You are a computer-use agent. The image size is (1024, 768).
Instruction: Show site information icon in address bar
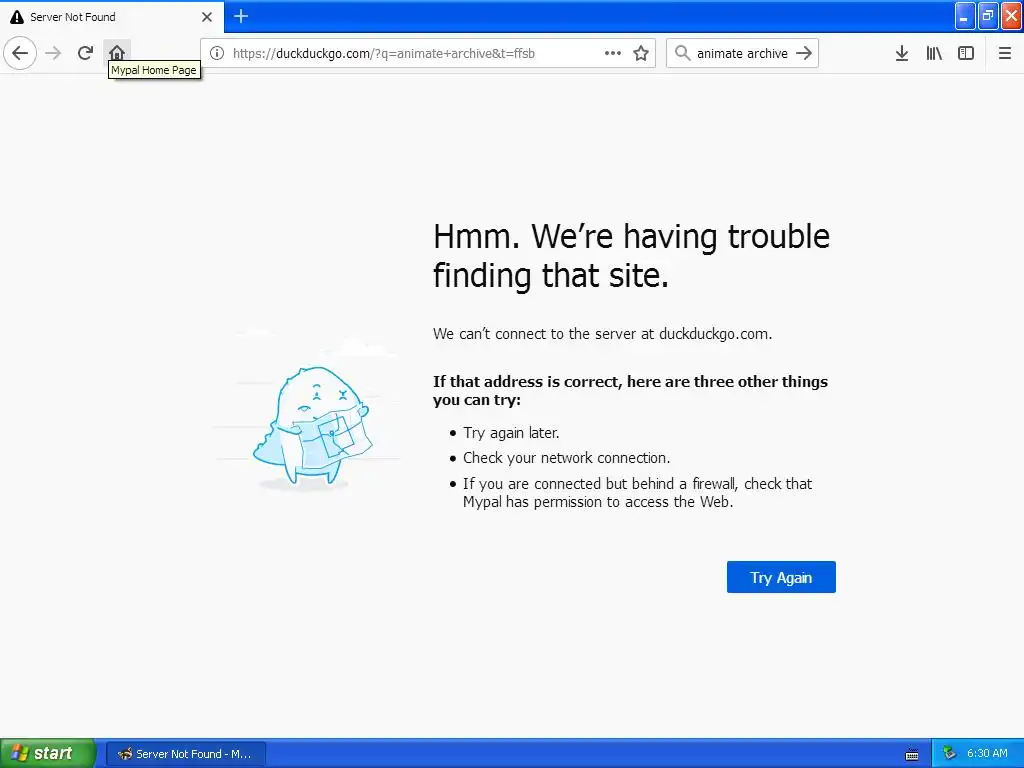pyautogui.click(x=217, y=54)
